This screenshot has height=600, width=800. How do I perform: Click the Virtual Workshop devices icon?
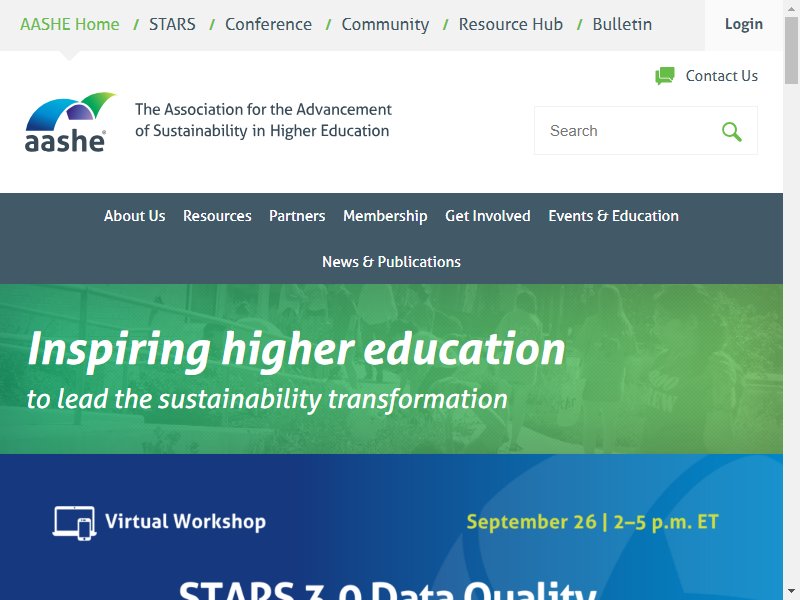tap(74, 522)
